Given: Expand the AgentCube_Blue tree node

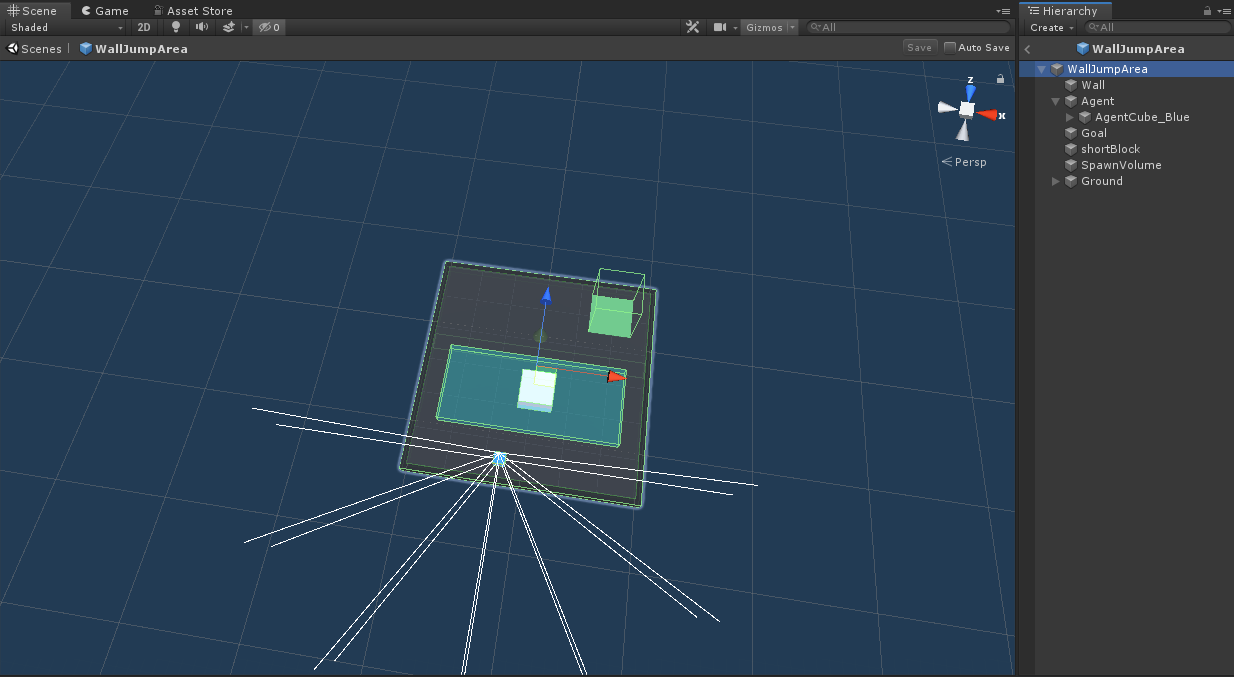Looking at the screenshot, I should coord(1069,117).
